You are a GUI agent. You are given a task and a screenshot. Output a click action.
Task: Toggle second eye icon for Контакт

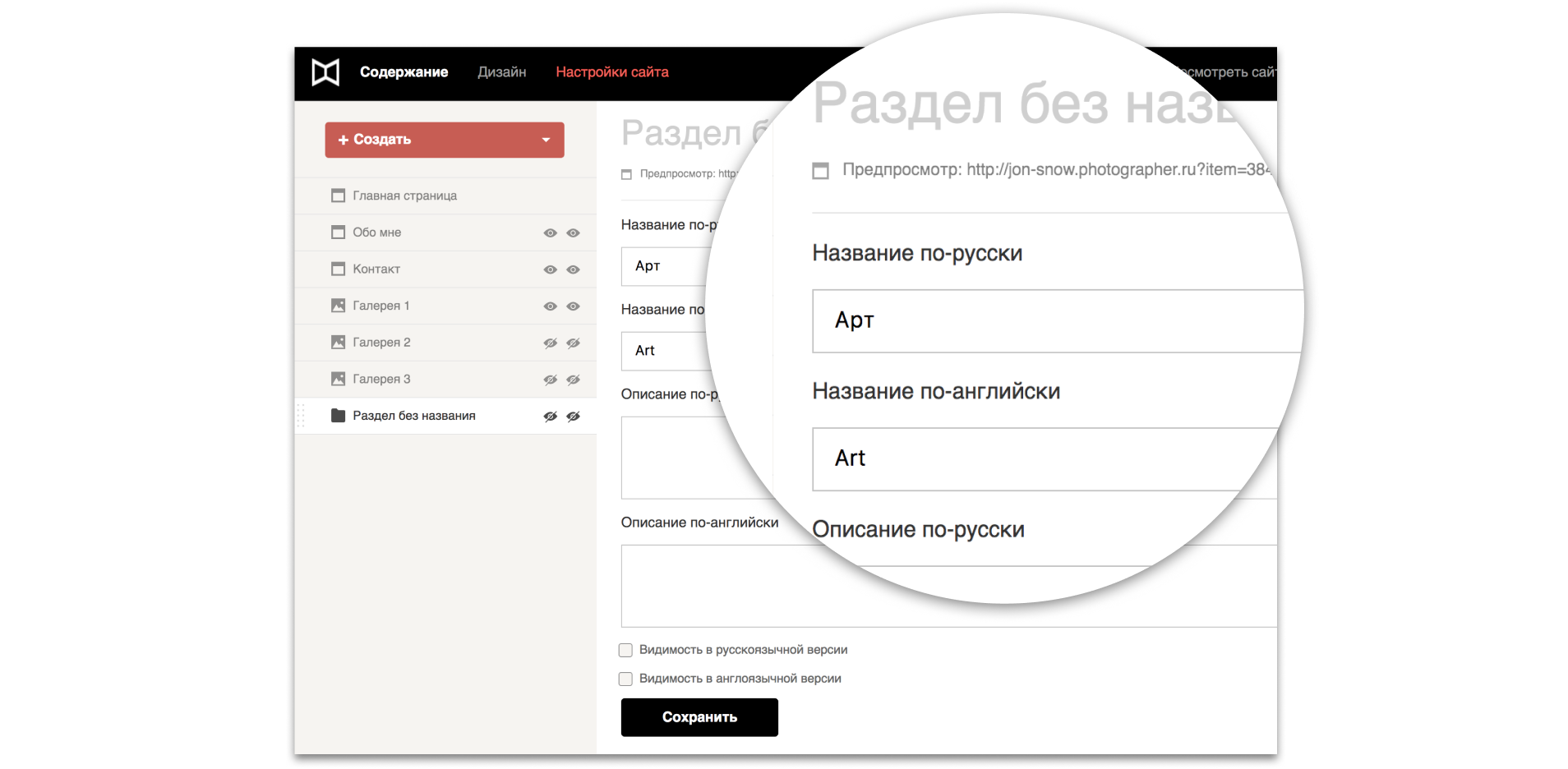(x=574, y=269)
